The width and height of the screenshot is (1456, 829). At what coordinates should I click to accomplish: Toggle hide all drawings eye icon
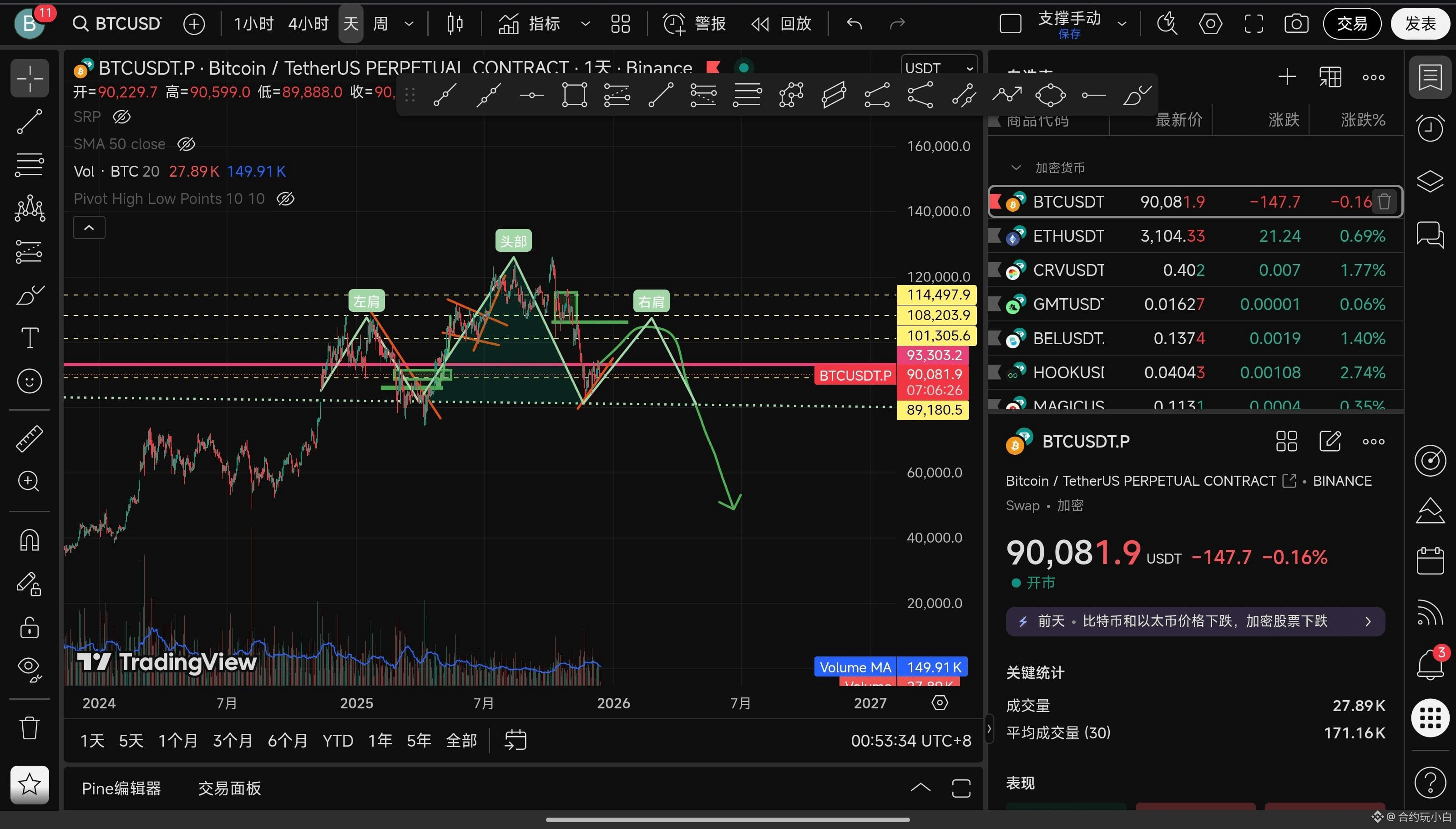coord(30,670)
